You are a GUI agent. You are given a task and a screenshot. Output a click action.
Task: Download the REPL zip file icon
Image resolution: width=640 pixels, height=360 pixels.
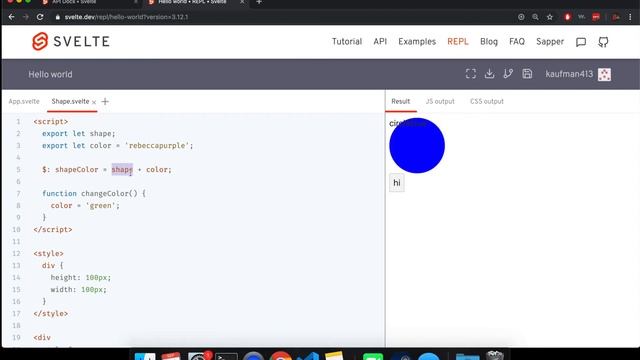tap(489, 74)
